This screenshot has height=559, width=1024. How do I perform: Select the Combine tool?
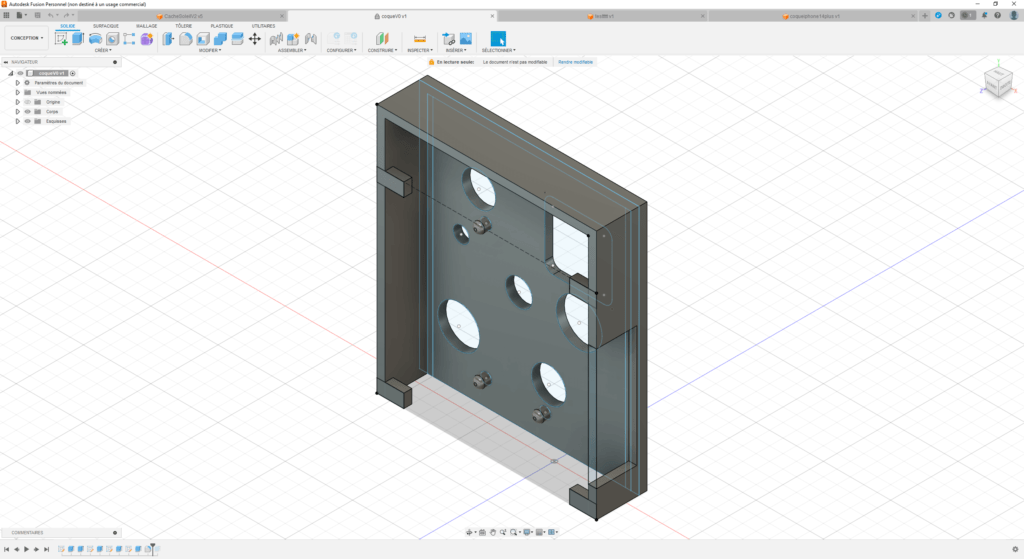tap(220, 39)
